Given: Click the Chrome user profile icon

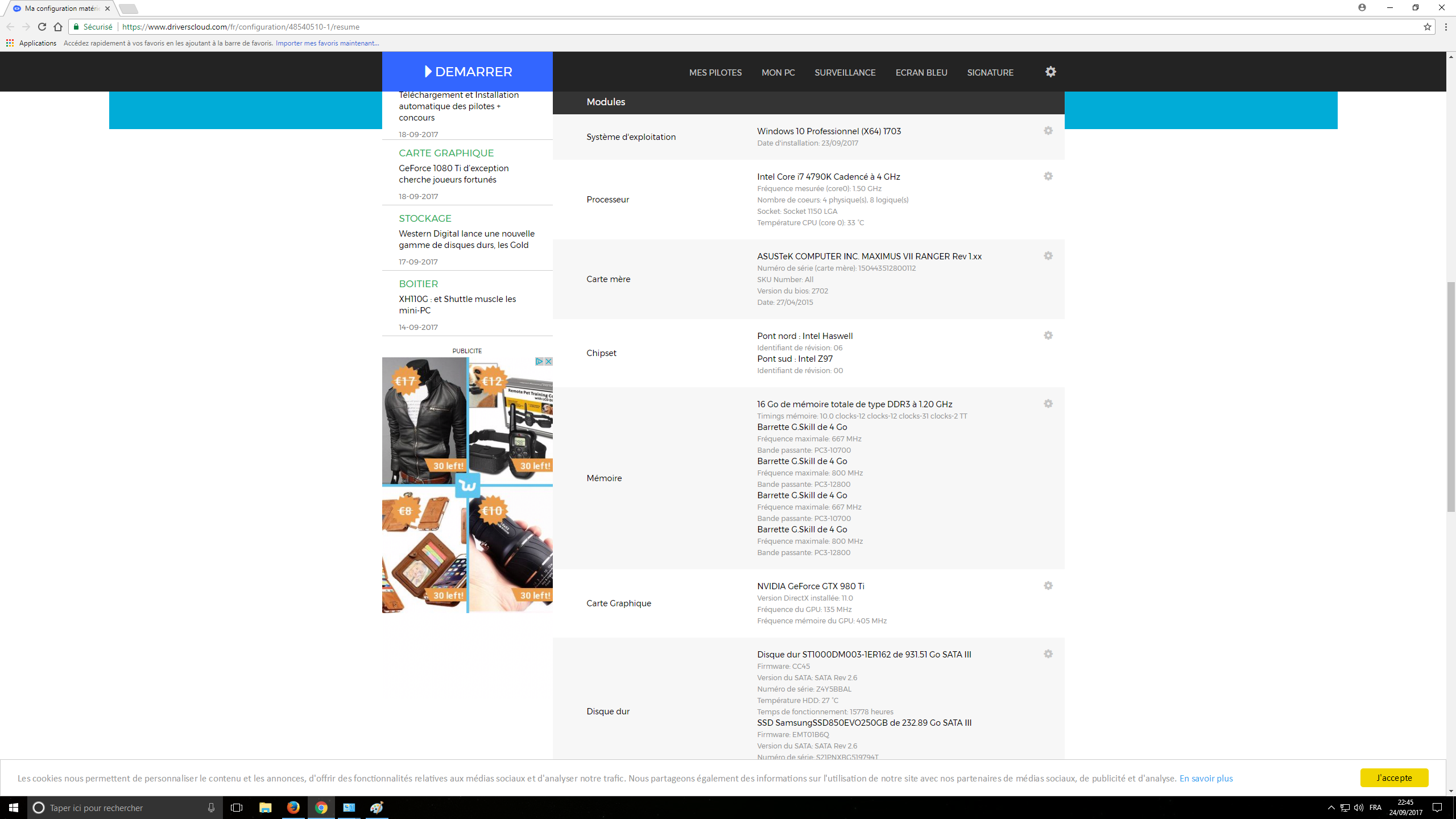Looking at the screenshot, I should [1362, 8].
